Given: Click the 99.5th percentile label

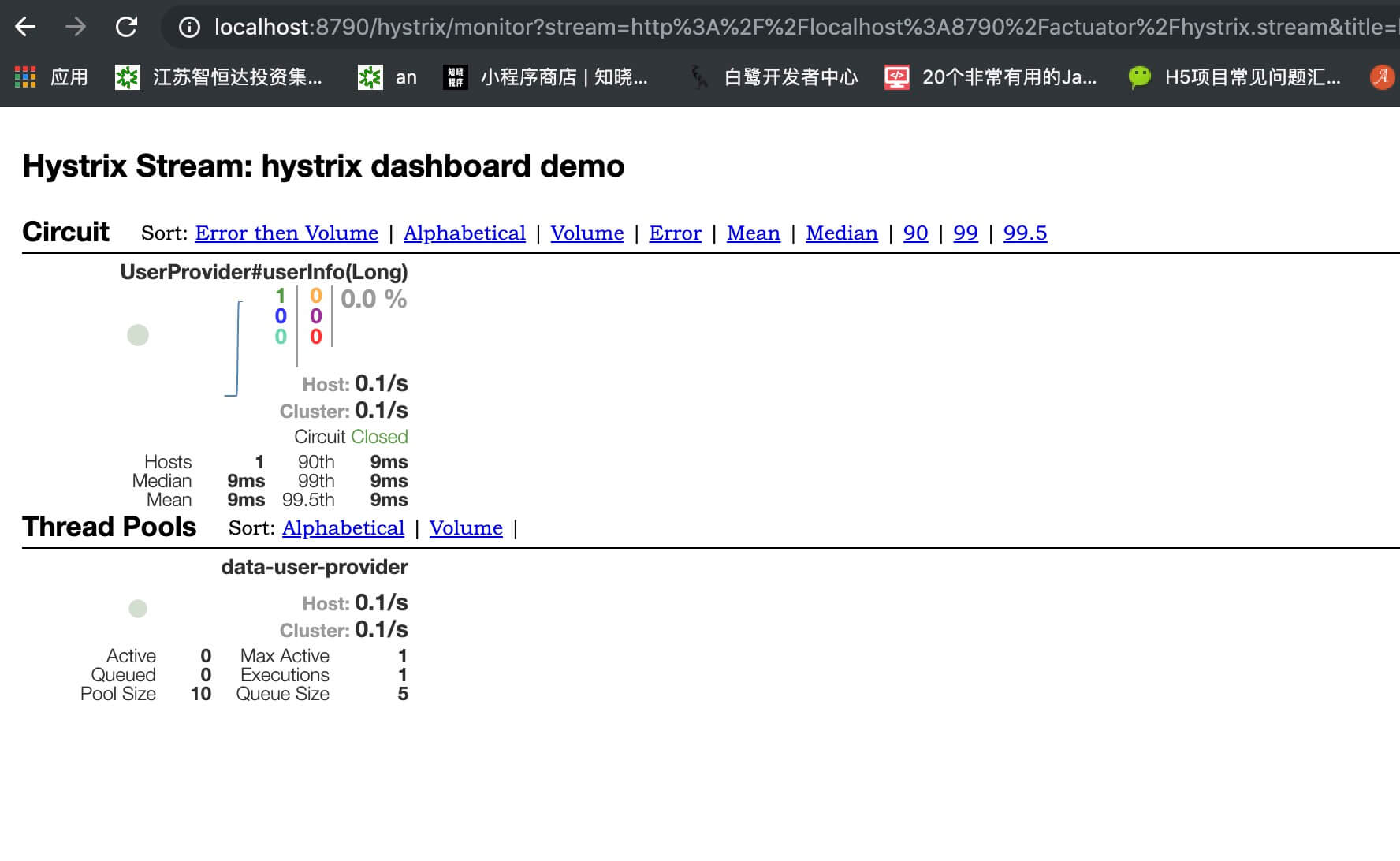Looking at the screenshot, I should pyautogui.click(x=308, y=500).
